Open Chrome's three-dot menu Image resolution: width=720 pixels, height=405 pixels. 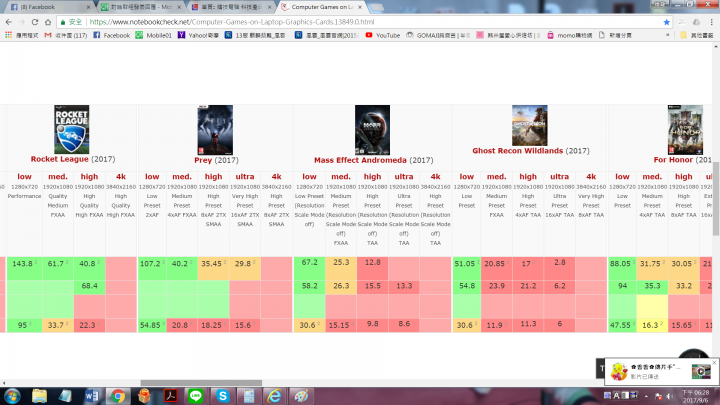tap(711, 22)
